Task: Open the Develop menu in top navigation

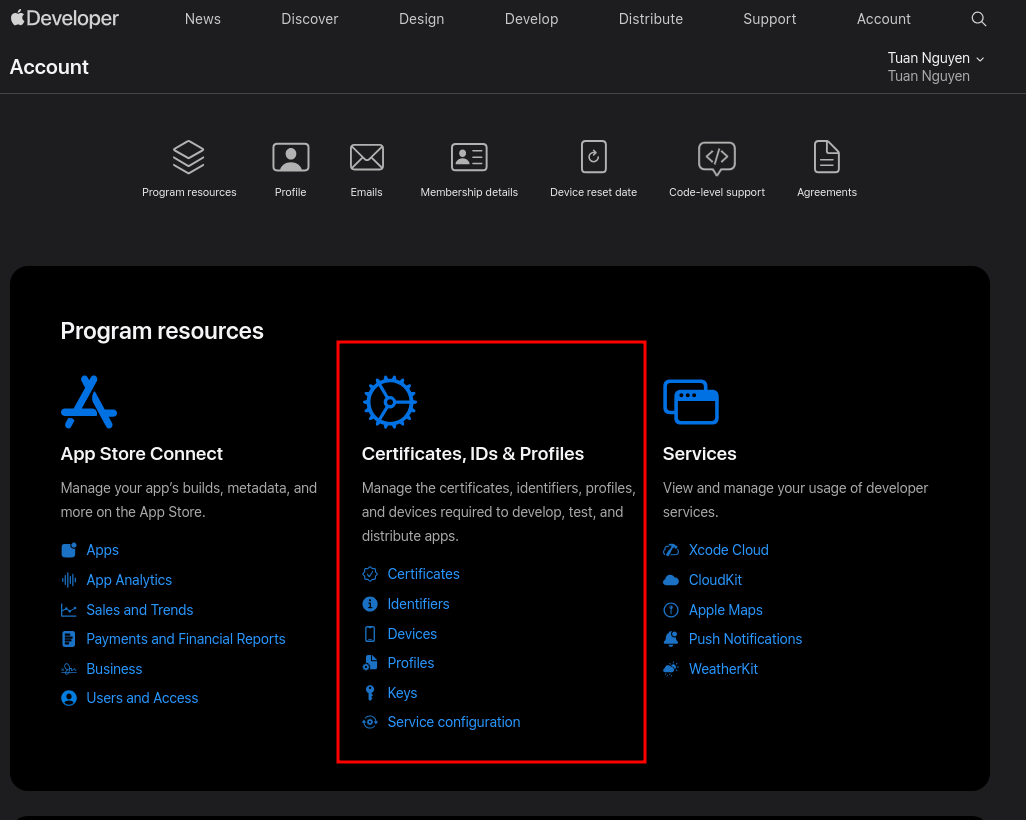Action: [x=531, y=19]
